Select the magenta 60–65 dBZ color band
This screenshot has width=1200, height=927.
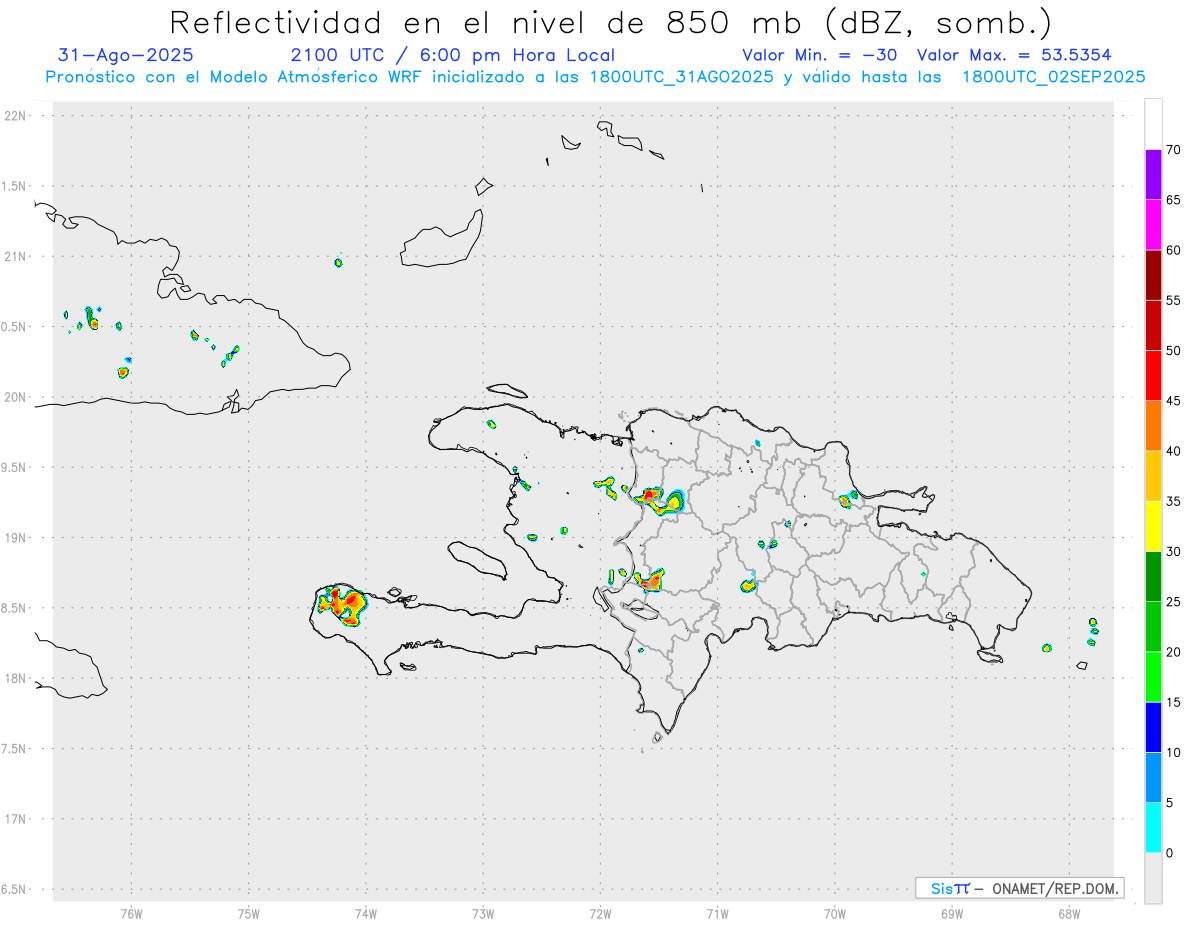[x=1153, y=225]
